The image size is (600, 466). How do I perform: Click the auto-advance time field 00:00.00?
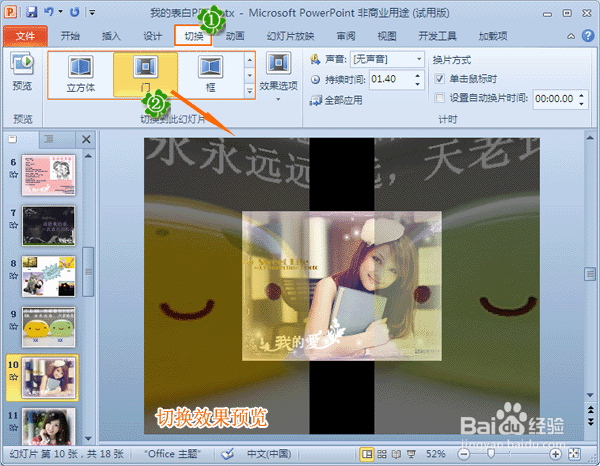click(555, 99)
